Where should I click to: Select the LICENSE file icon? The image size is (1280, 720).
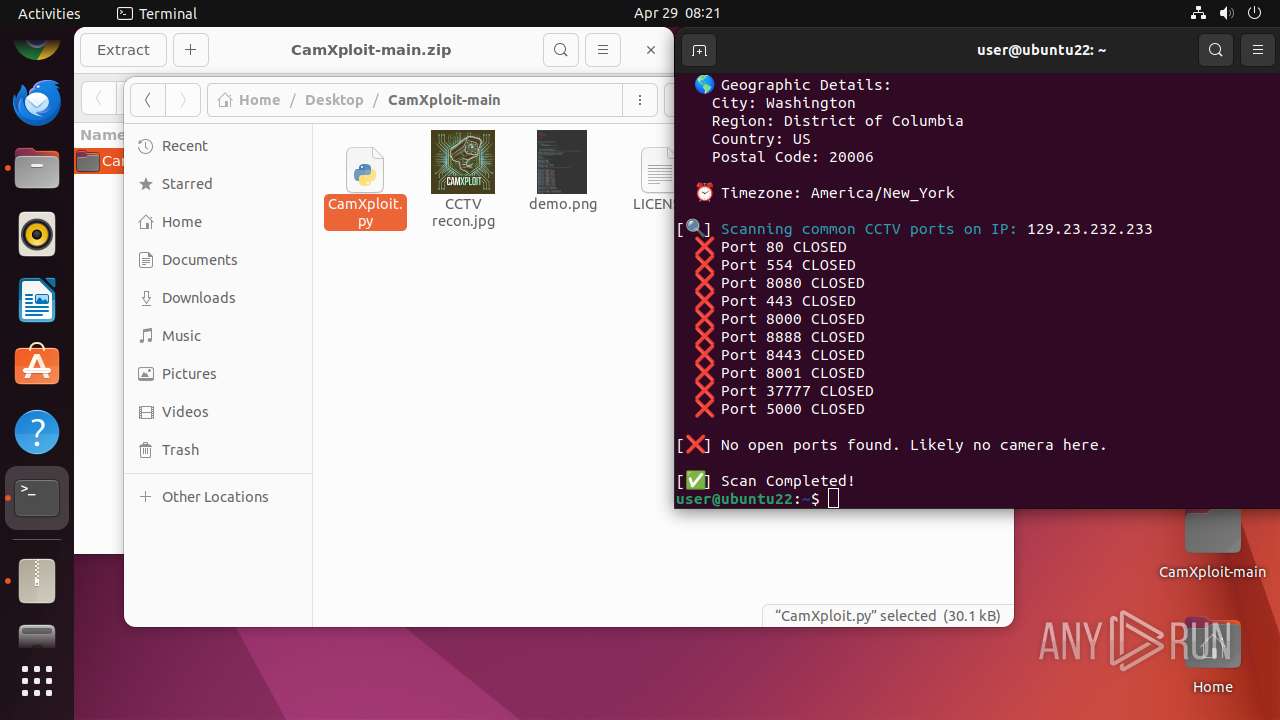658,170
